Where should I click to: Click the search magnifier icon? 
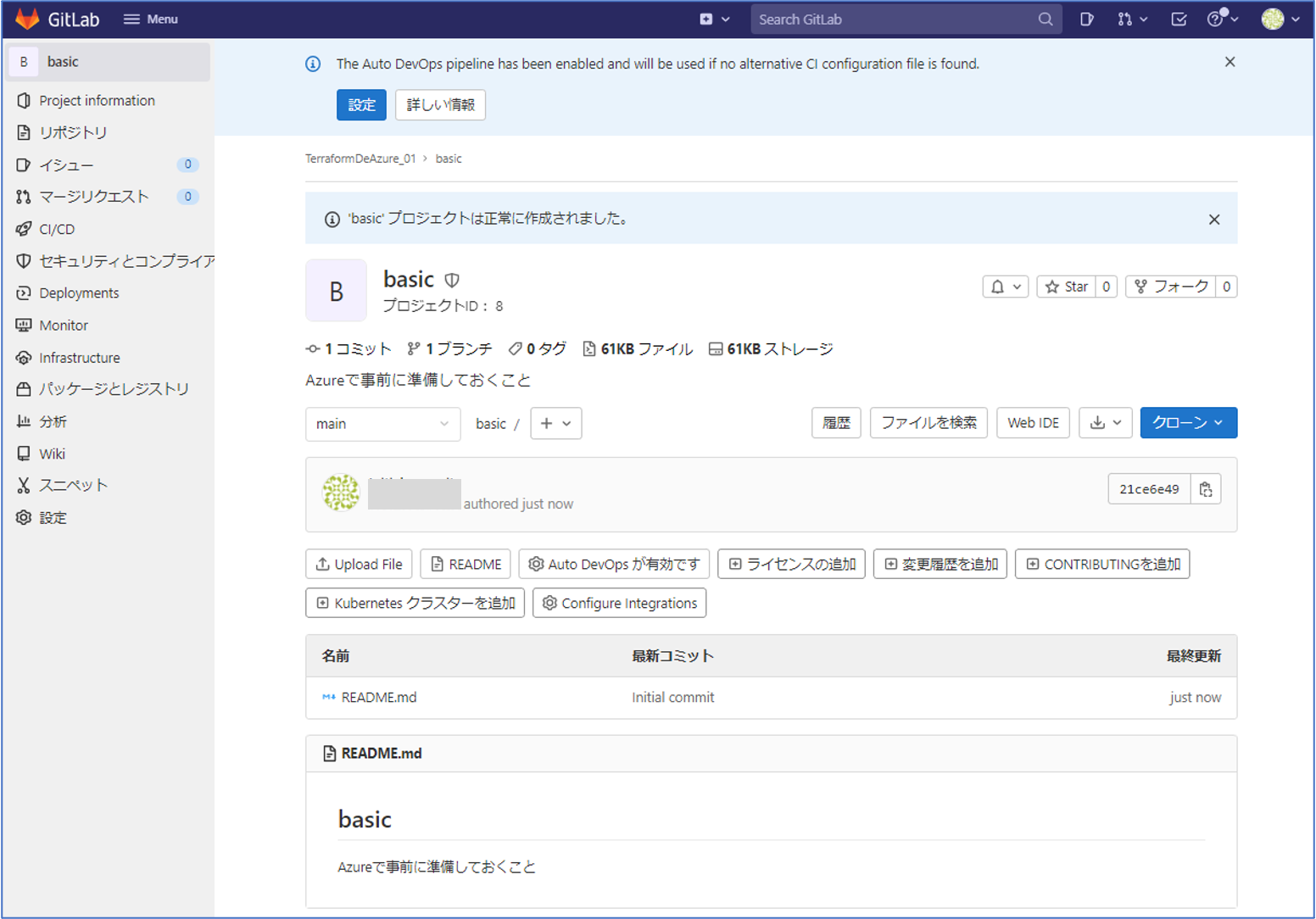click(x=1046, y=19)
